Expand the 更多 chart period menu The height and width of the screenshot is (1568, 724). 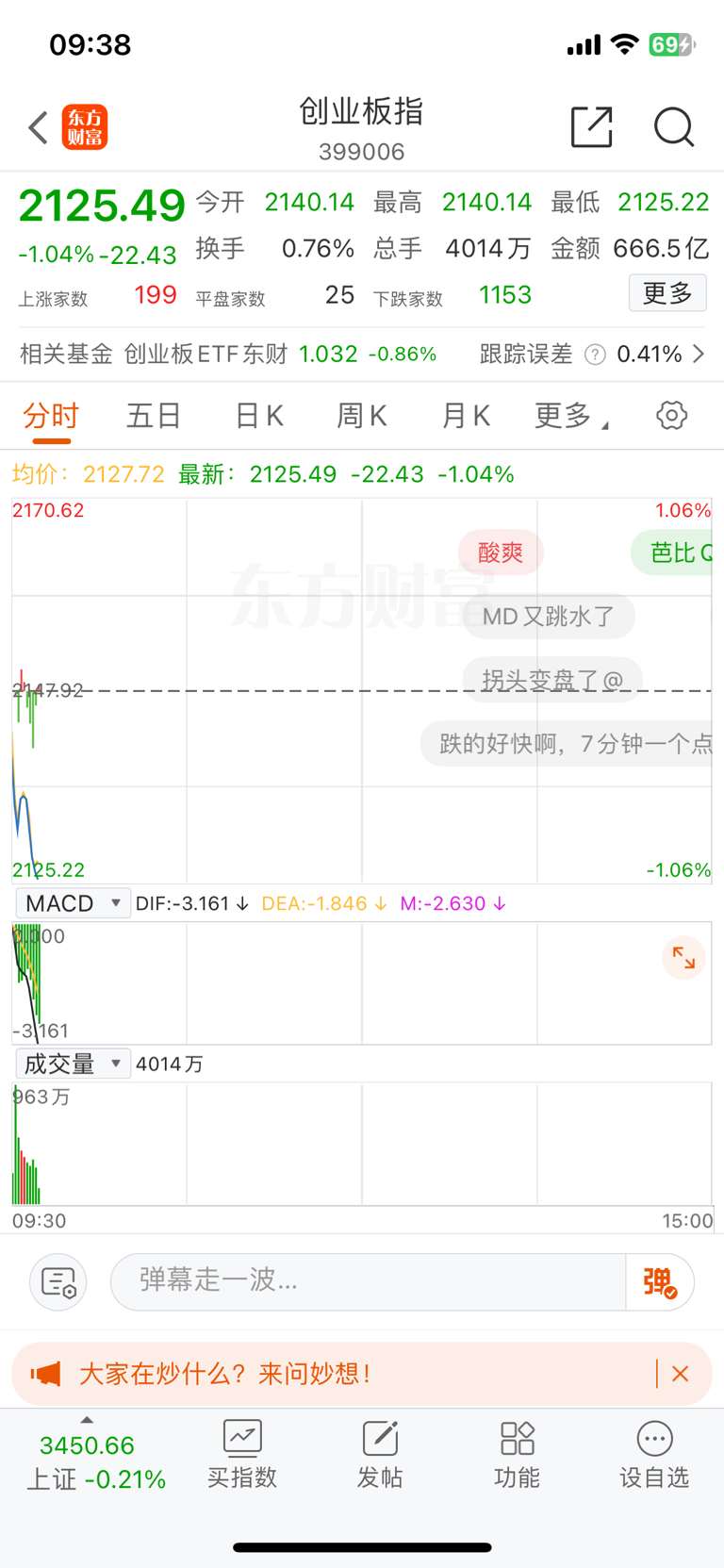coord(570,415)
